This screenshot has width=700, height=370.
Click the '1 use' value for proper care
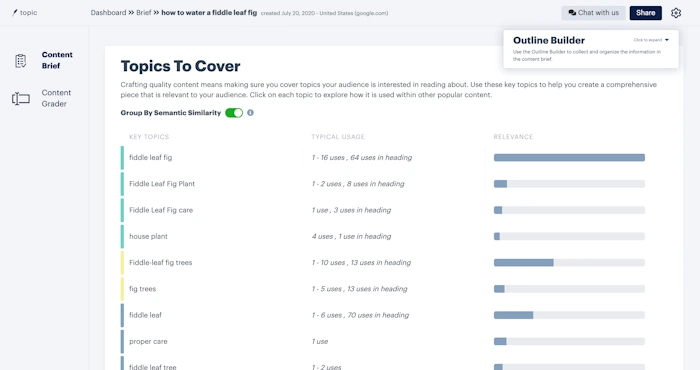[x=320, y=341]
